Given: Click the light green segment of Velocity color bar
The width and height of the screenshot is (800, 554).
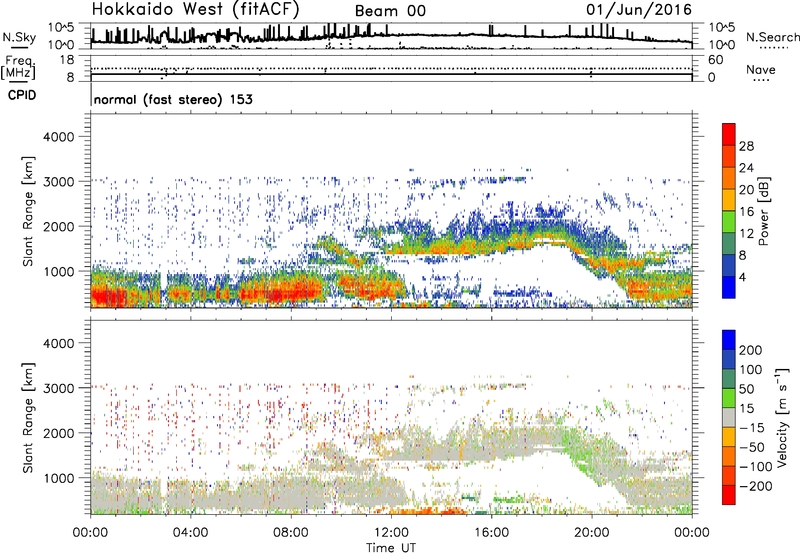Looking at the screenshot, I should coord(729,398).
